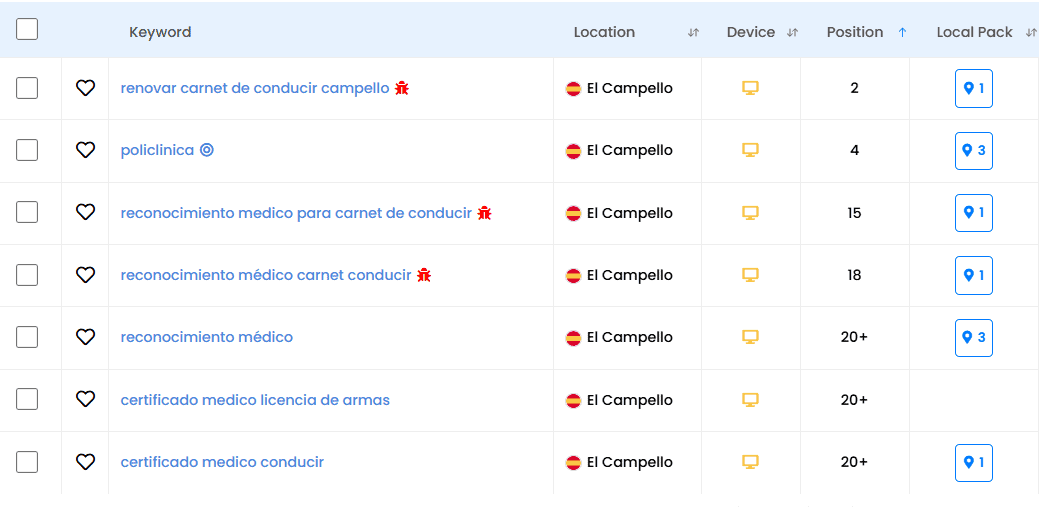Viewport: 1039px width, 507px height.
Task: Click Local Pack badge for 'certificado medico conducir'
Action: click(974, 463)
